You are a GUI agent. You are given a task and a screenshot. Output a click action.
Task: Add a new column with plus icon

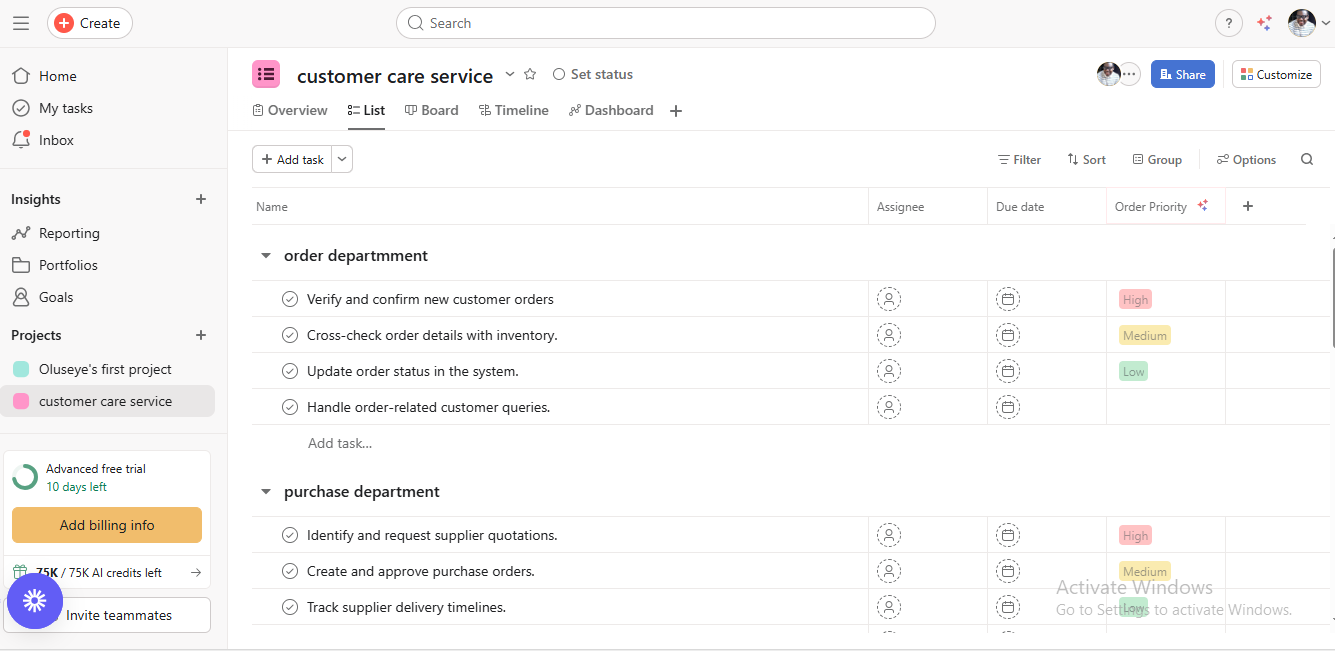(x=1247, y=206)
